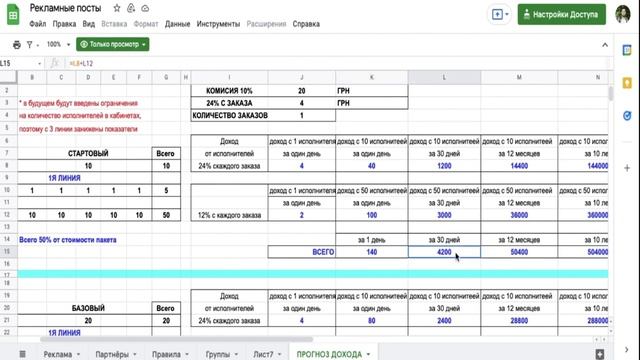Switch to the Партнёры sheet tab
Image resolution: width=640 pixels, height=360 pixels.
tap(112, 354)
